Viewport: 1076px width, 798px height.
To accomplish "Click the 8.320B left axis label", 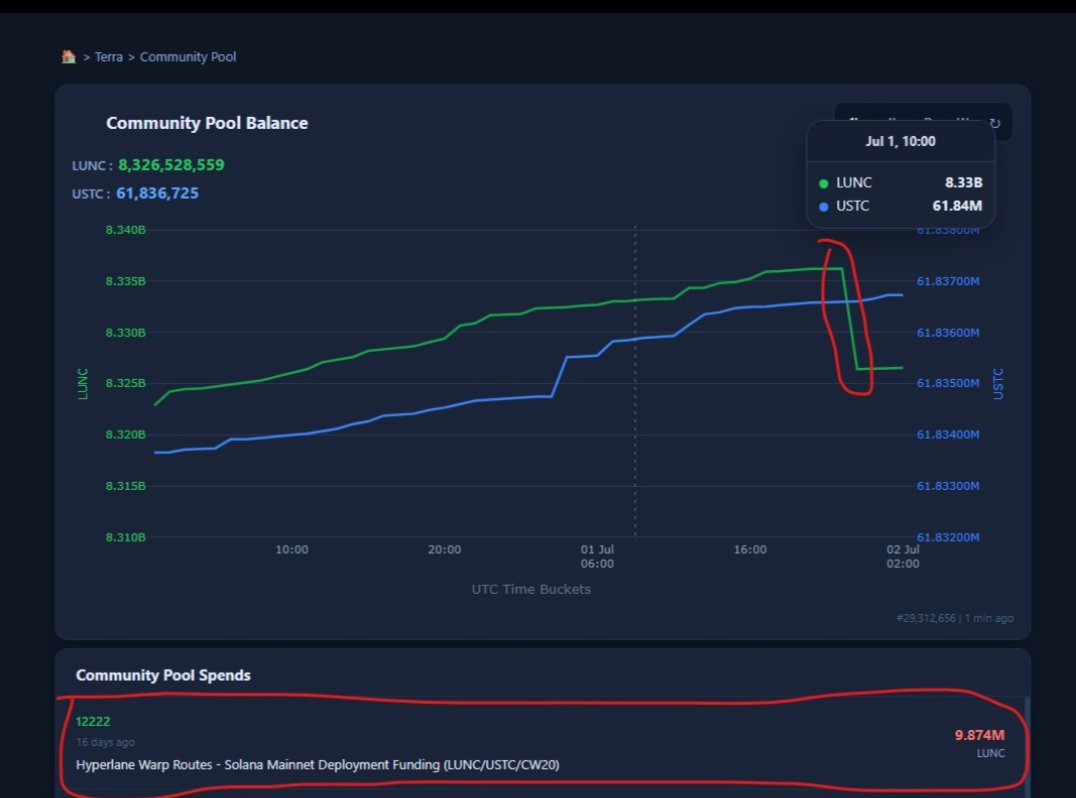I will (x=126, y=434).
